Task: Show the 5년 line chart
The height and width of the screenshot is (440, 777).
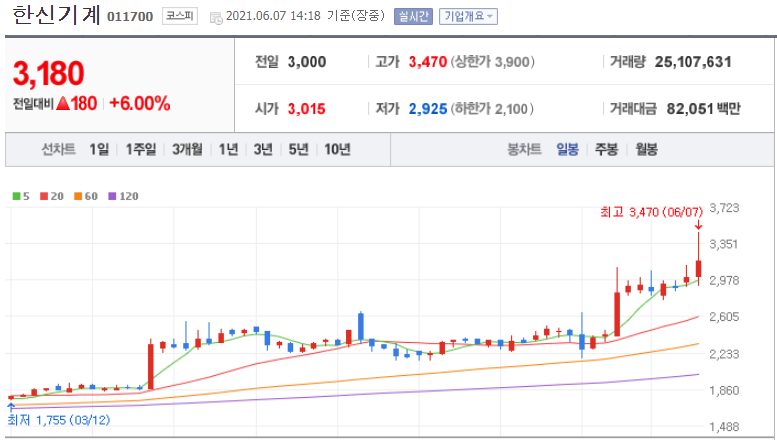Action: [298, 149]
